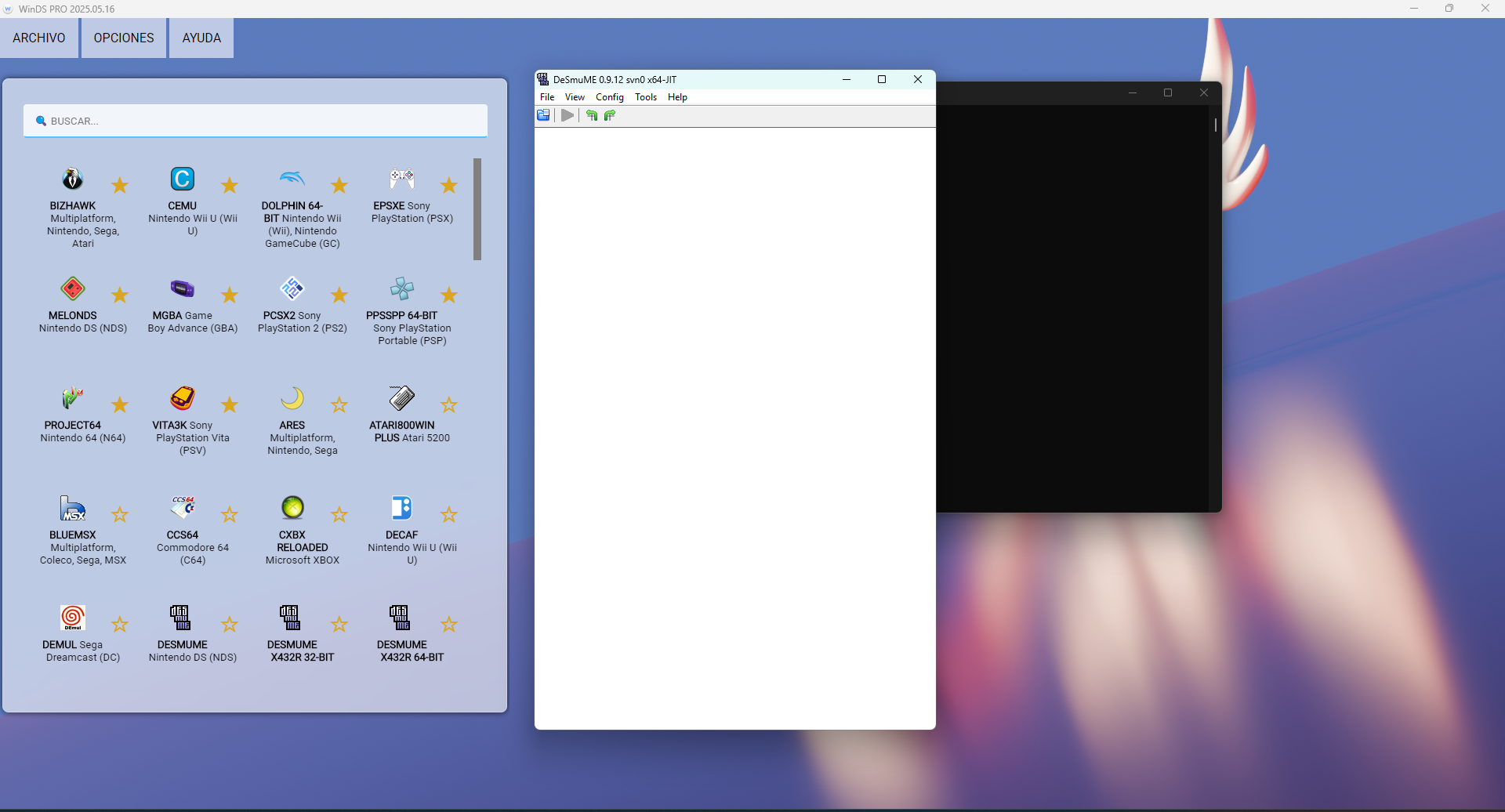Open the File menu in DeSmuME
Image resolution: width=1505 pixels, height=812 pixels.
(x=547, y=97)
